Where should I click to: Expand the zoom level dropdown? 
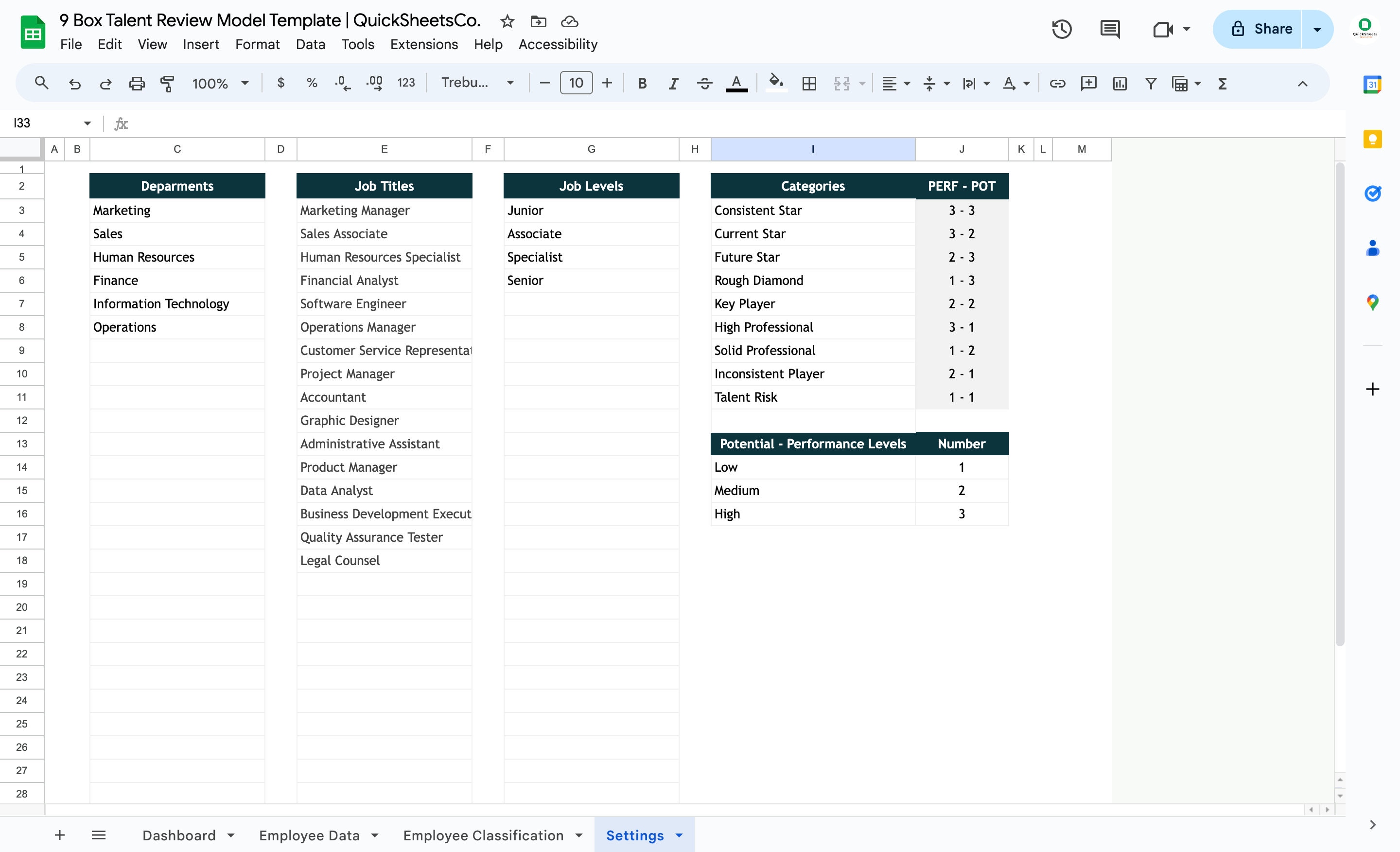click(245, 83)
